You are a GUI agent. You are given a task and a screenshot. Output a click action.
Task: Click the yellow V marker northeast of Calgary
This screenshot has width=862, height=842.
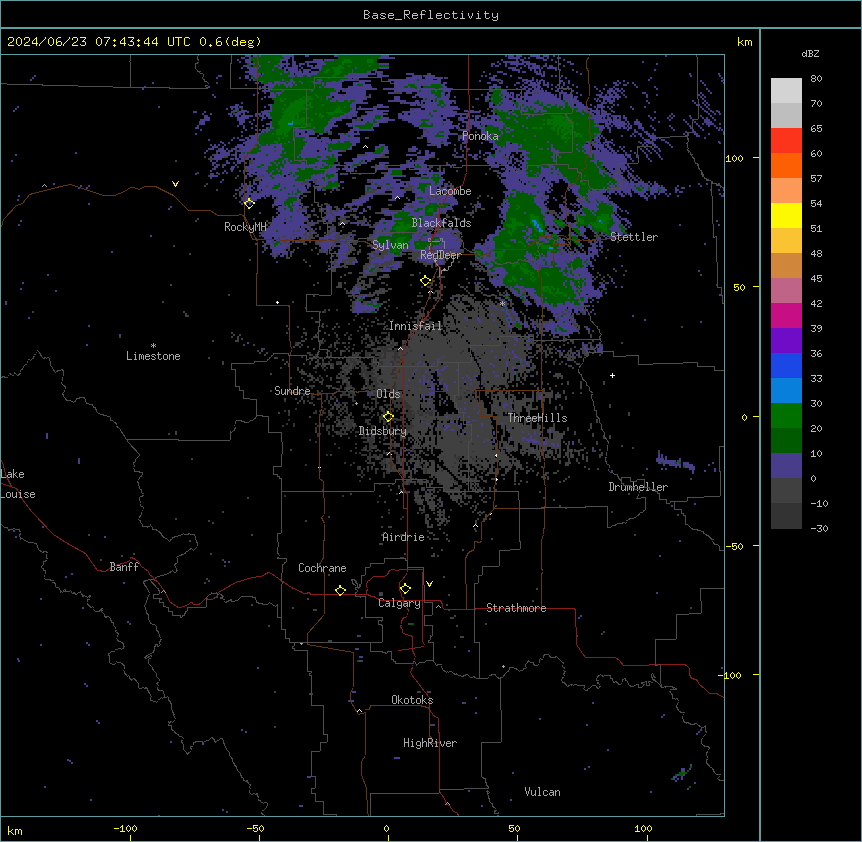(x=429, y=584)
